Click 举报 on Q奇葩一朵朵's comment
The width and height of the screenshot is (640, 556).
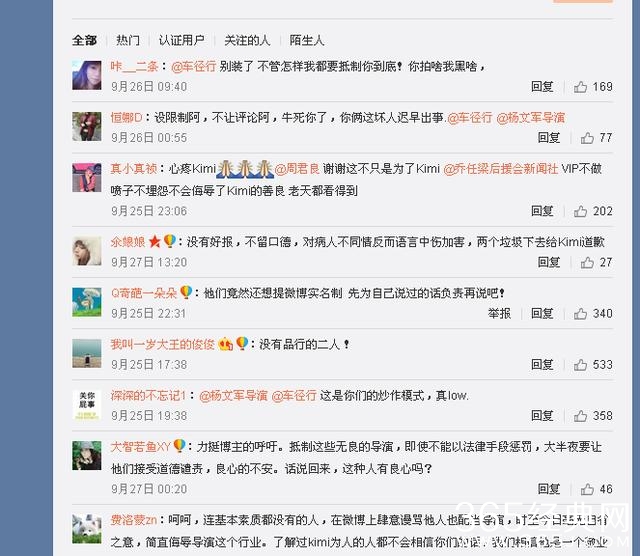pyautogui.click(x=499, y=314)
